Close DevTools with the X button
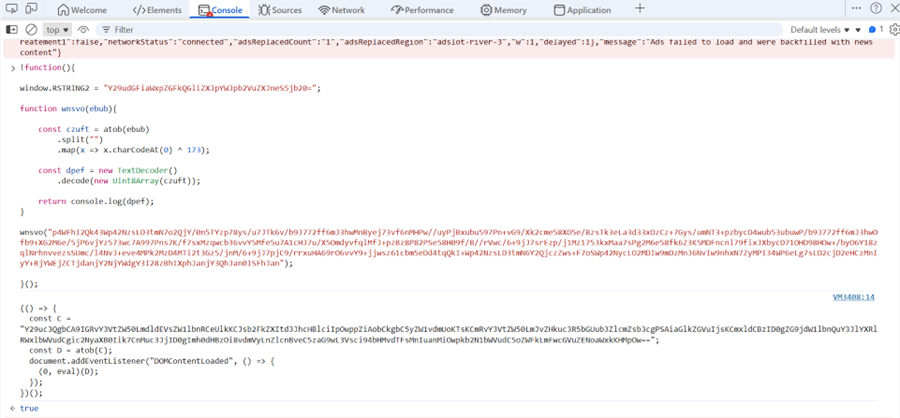Image resolution: width=900 pixels, height=418 pixels. (x=893, y=9)
